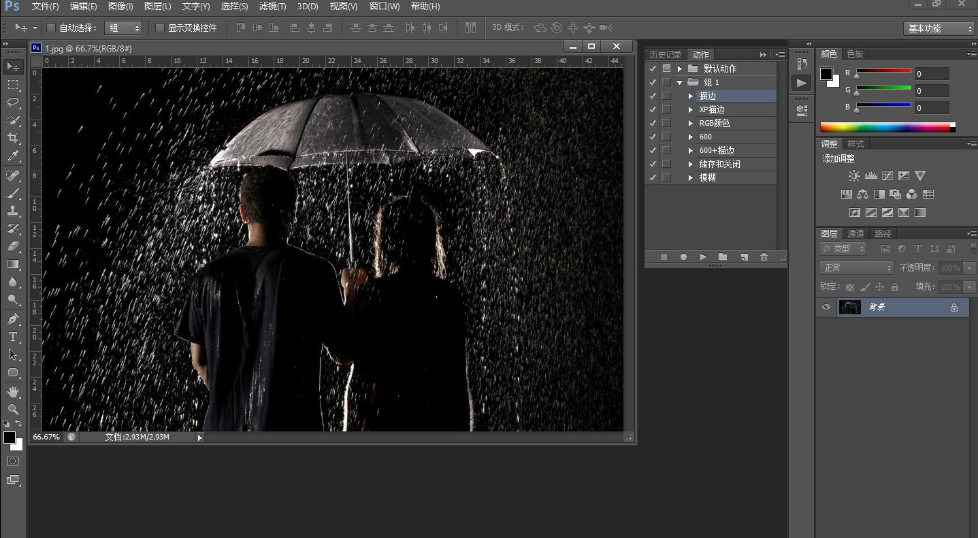
Task: Select the Pen tool
Action: click(14, 319)
